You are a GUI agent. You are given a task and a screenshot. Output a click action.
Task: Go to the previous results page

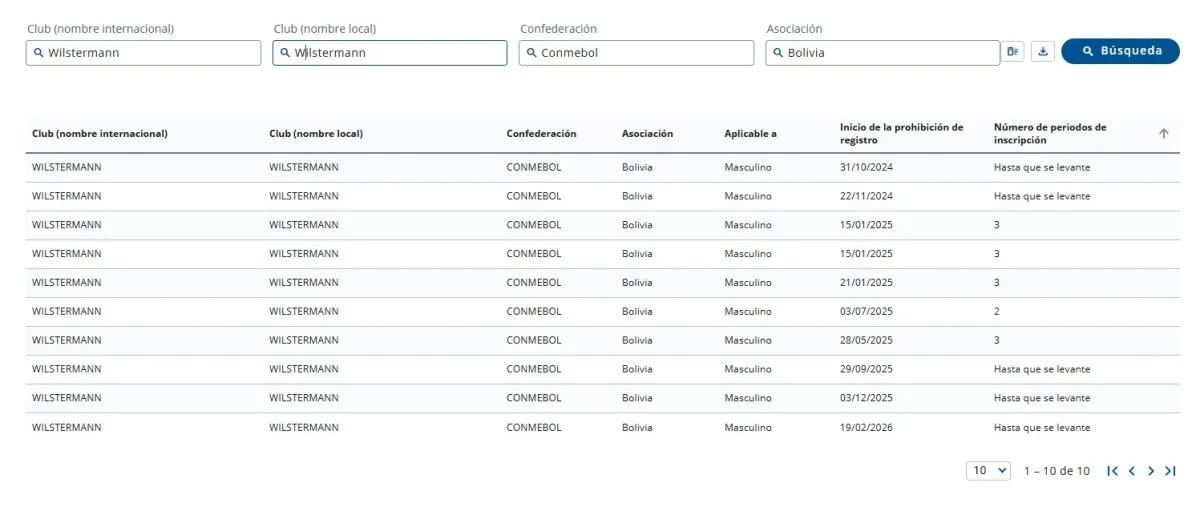(1132, 471)
